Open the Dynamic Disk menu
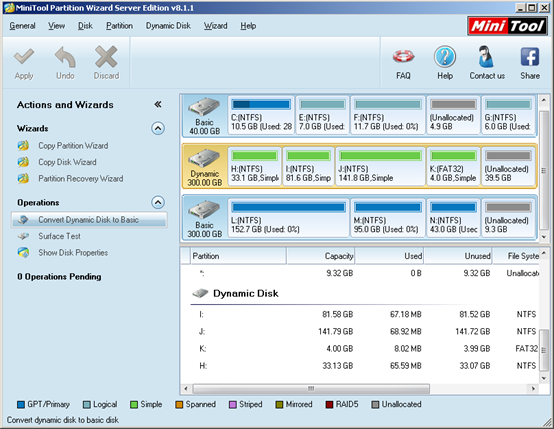This screenshot has height=429, width=554. pos(168,26)
